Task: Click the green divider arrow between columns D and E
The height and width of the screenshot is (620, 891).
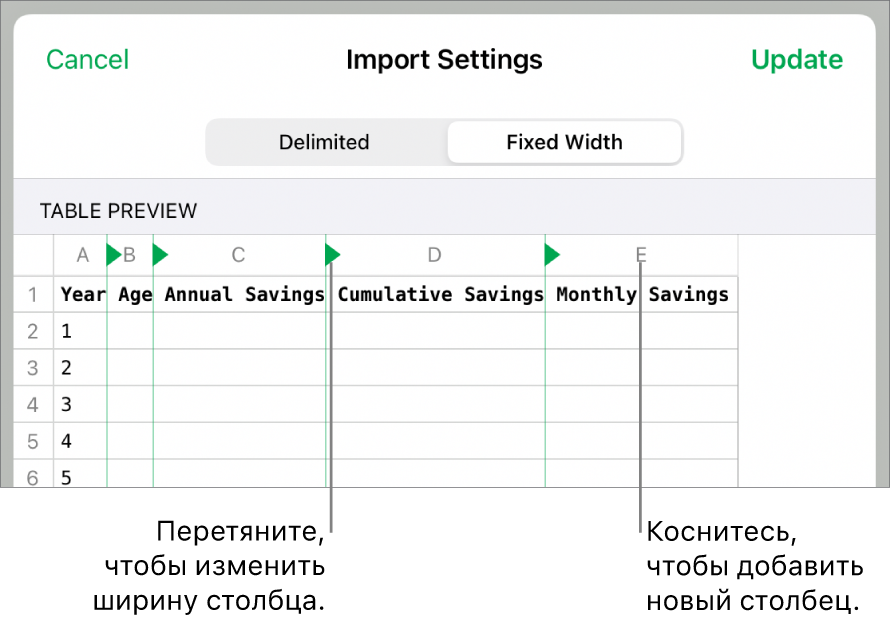Action: coord(552,256)
